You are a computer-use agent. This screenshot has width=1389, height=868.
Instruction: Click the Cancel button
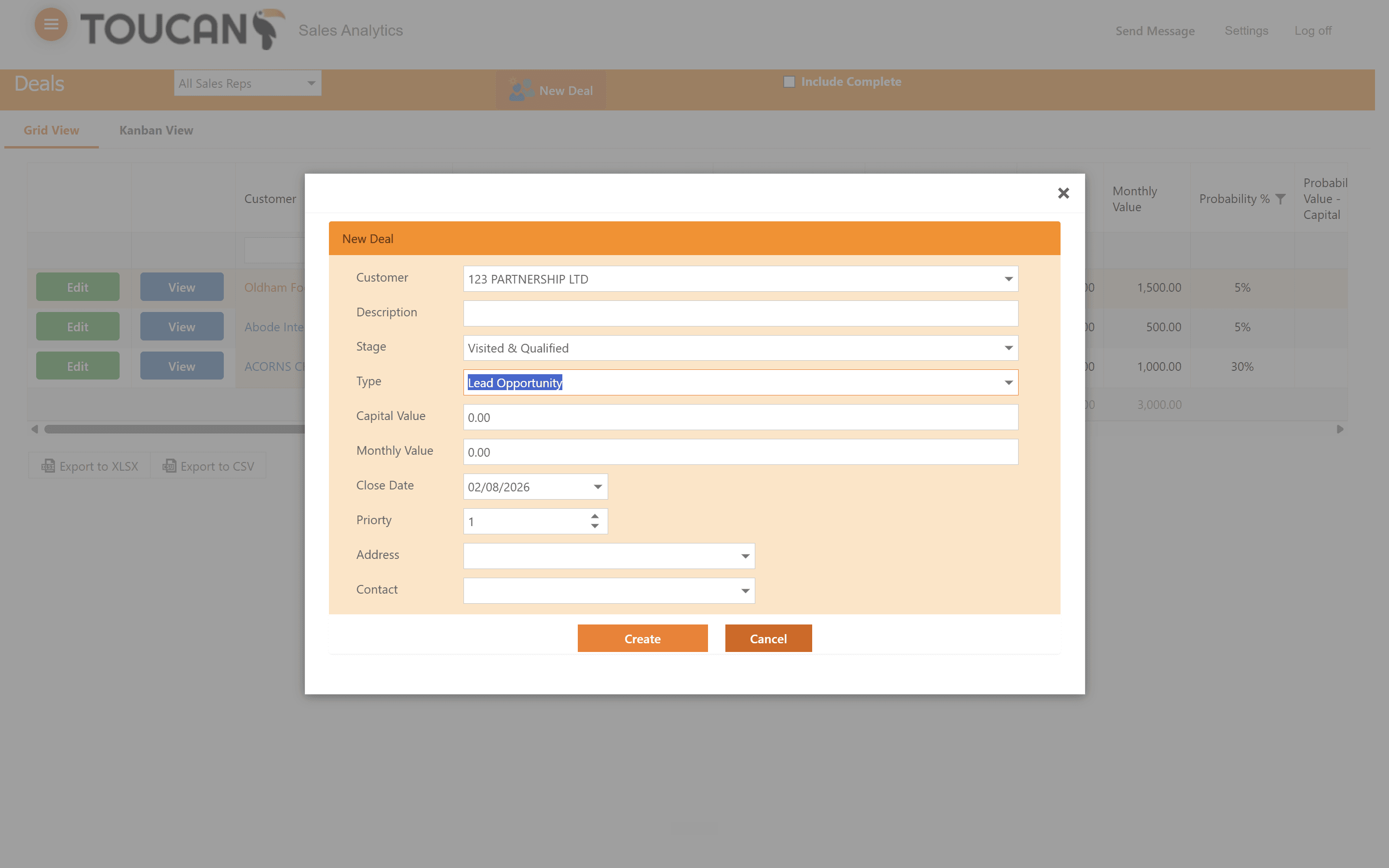coord(768,638)
